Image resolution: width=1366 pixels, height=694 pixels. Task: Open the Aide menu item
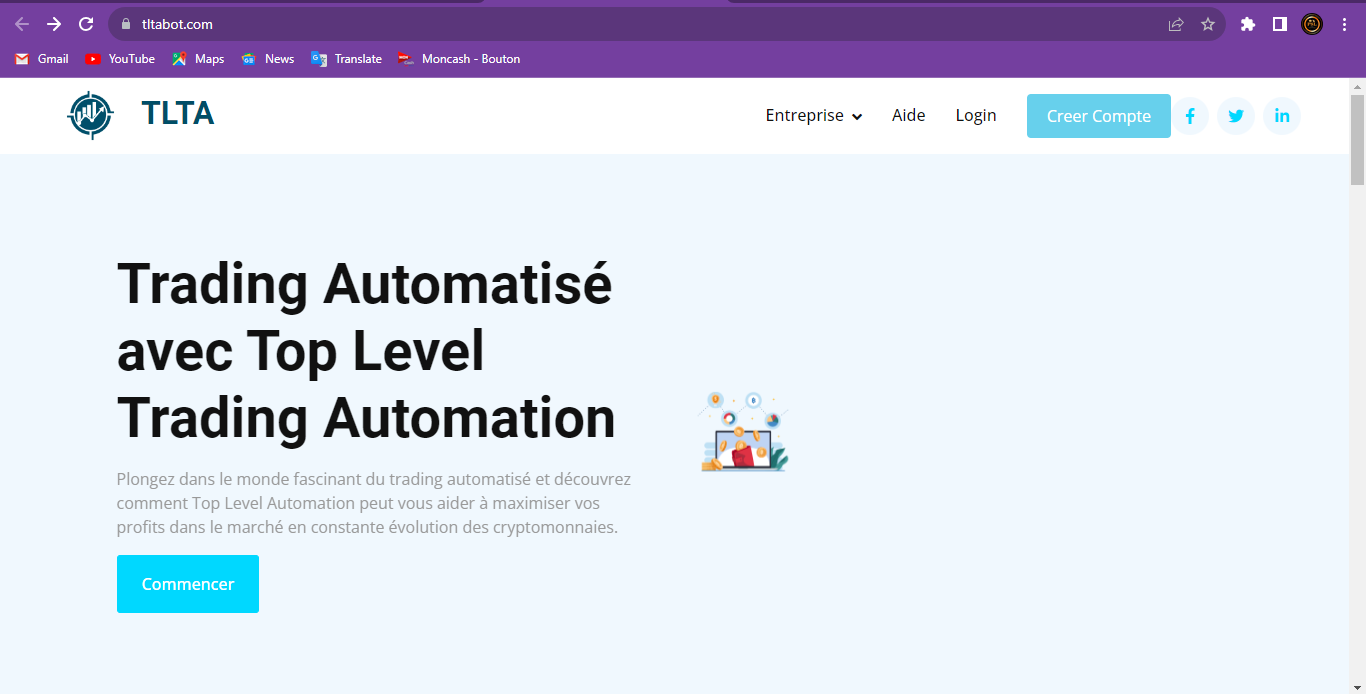tap(908, 116)
